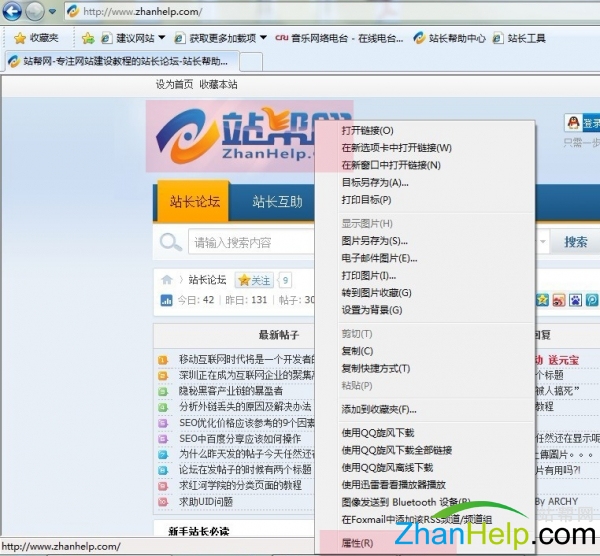Switch to the 站长论坛 navigation tab
Viewport: 600px width, 556px height.
click(194, 202)
